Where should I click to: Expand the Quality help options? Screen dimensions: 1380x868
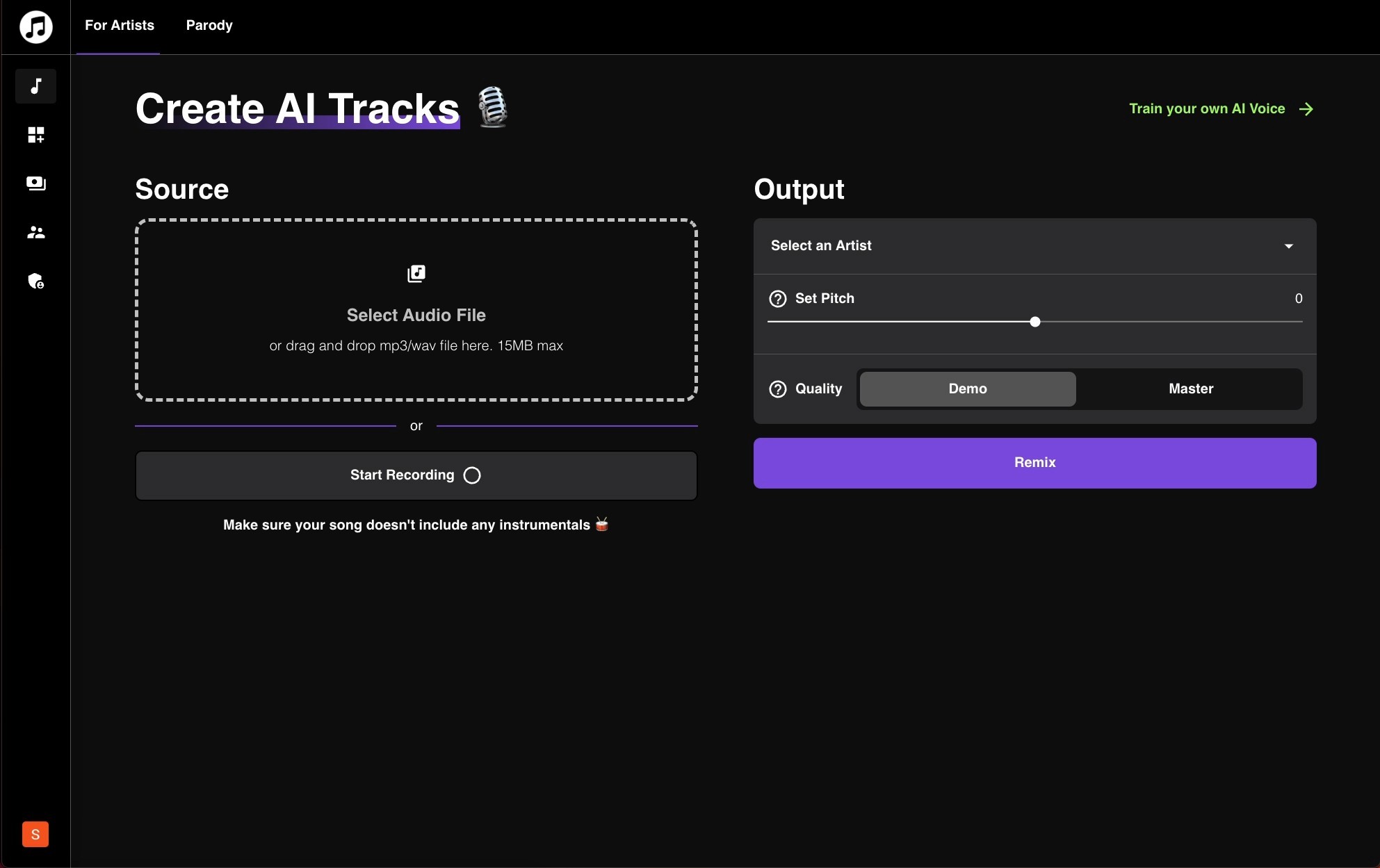(778, 389)
